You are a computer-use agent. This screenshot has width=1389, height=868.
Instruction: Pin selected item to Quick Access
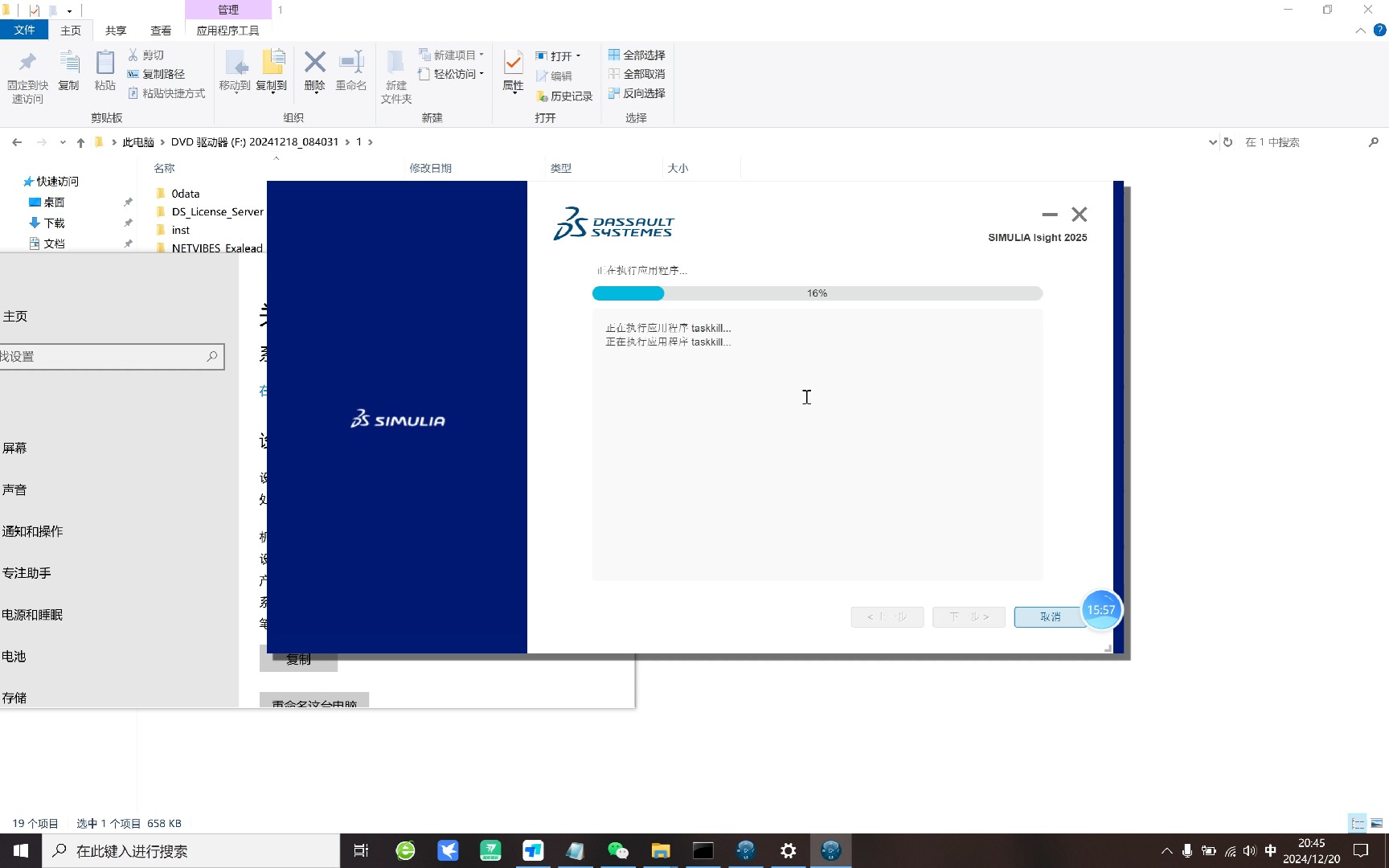click(x=27, y=75)
